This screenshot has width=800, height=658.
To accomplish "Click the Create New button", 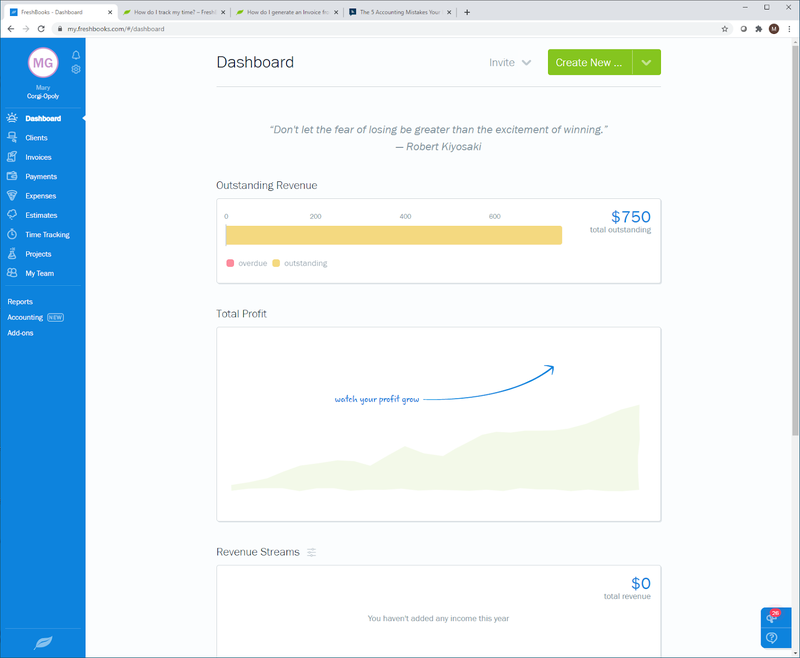I will [x=590, y=62].
